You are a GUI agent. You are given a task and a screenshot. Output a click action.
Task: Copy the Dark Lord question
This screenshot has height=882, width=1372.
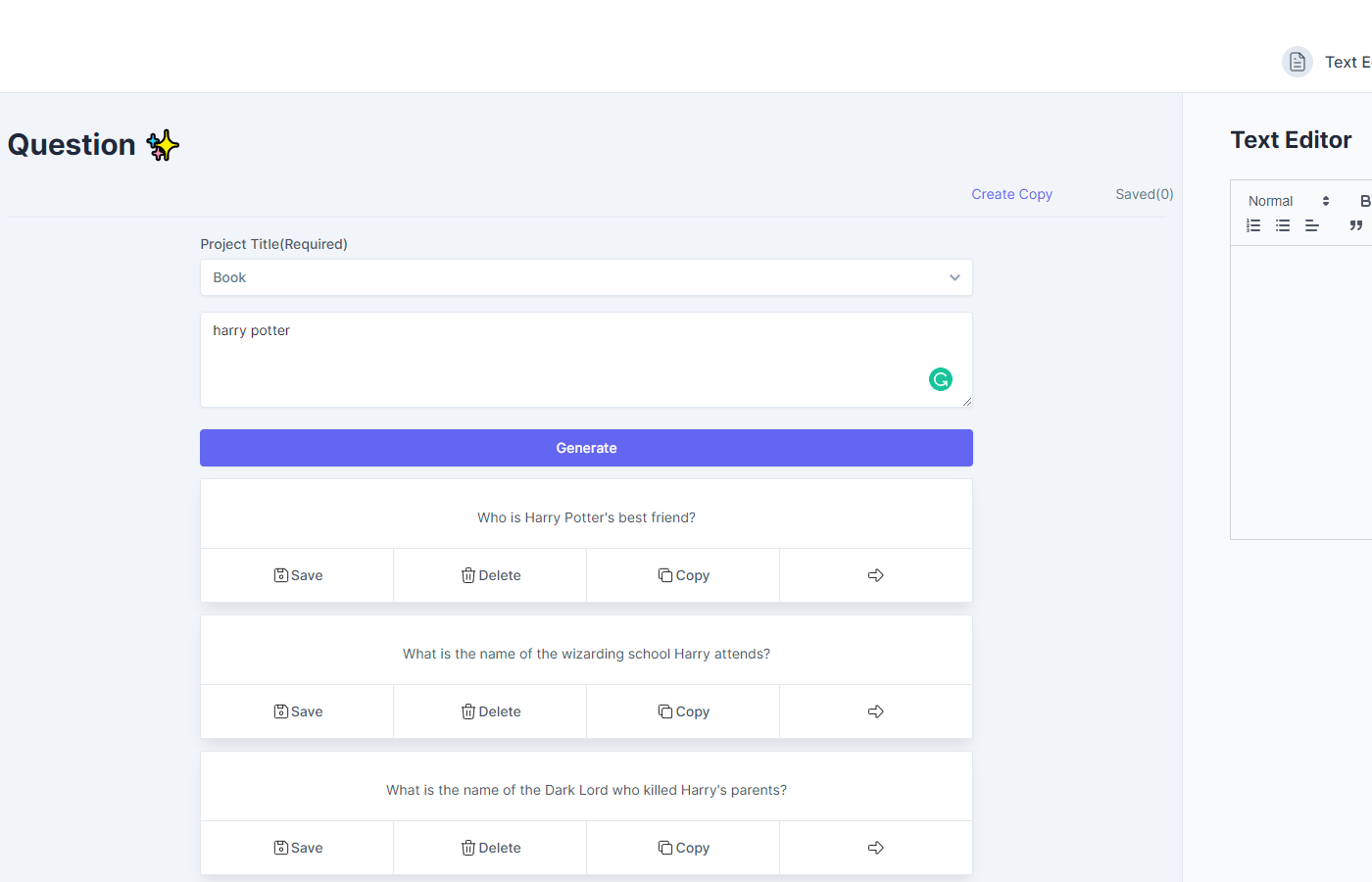tap(683, 847)
